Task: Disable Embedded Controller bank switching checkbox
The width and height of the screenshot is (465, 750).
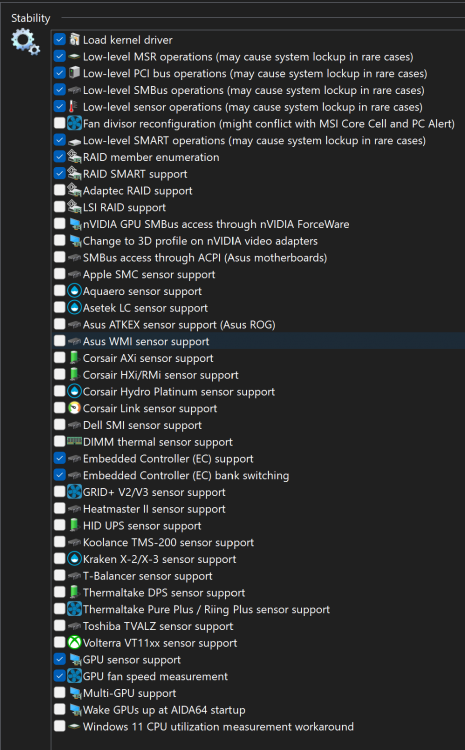Action: pos(59,474)
